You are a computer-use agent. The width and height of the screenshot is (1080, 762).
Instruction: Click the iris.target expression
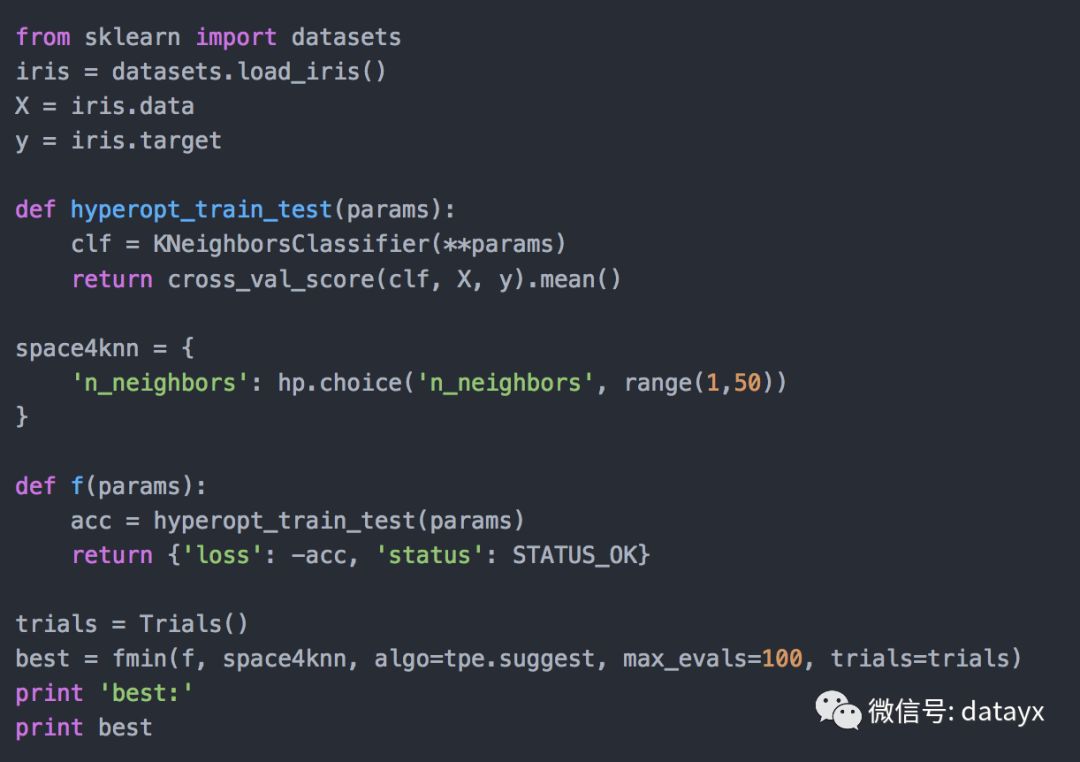click(146, 141)
